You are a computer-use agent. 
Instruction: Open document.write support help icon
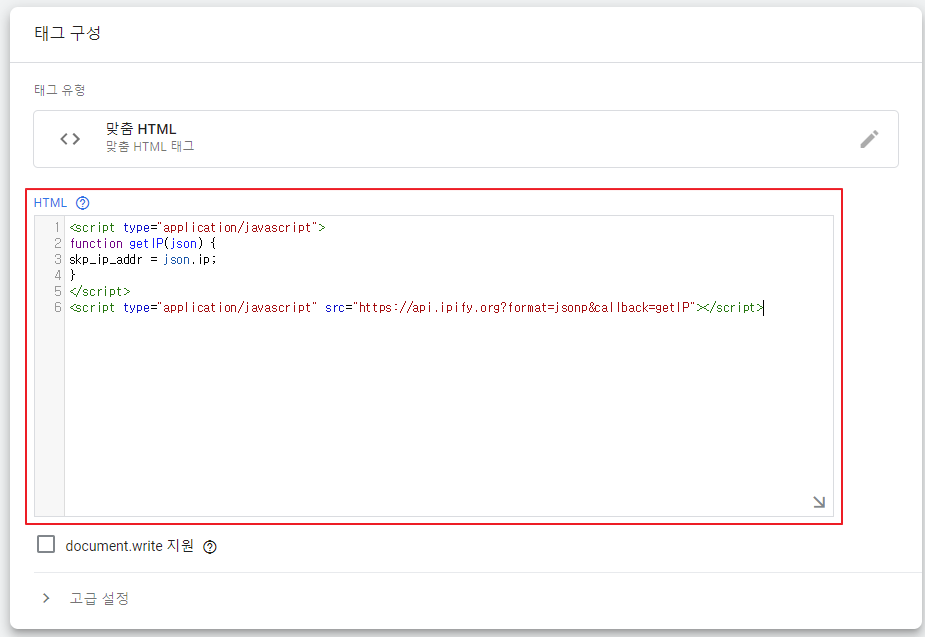[209, 547]
